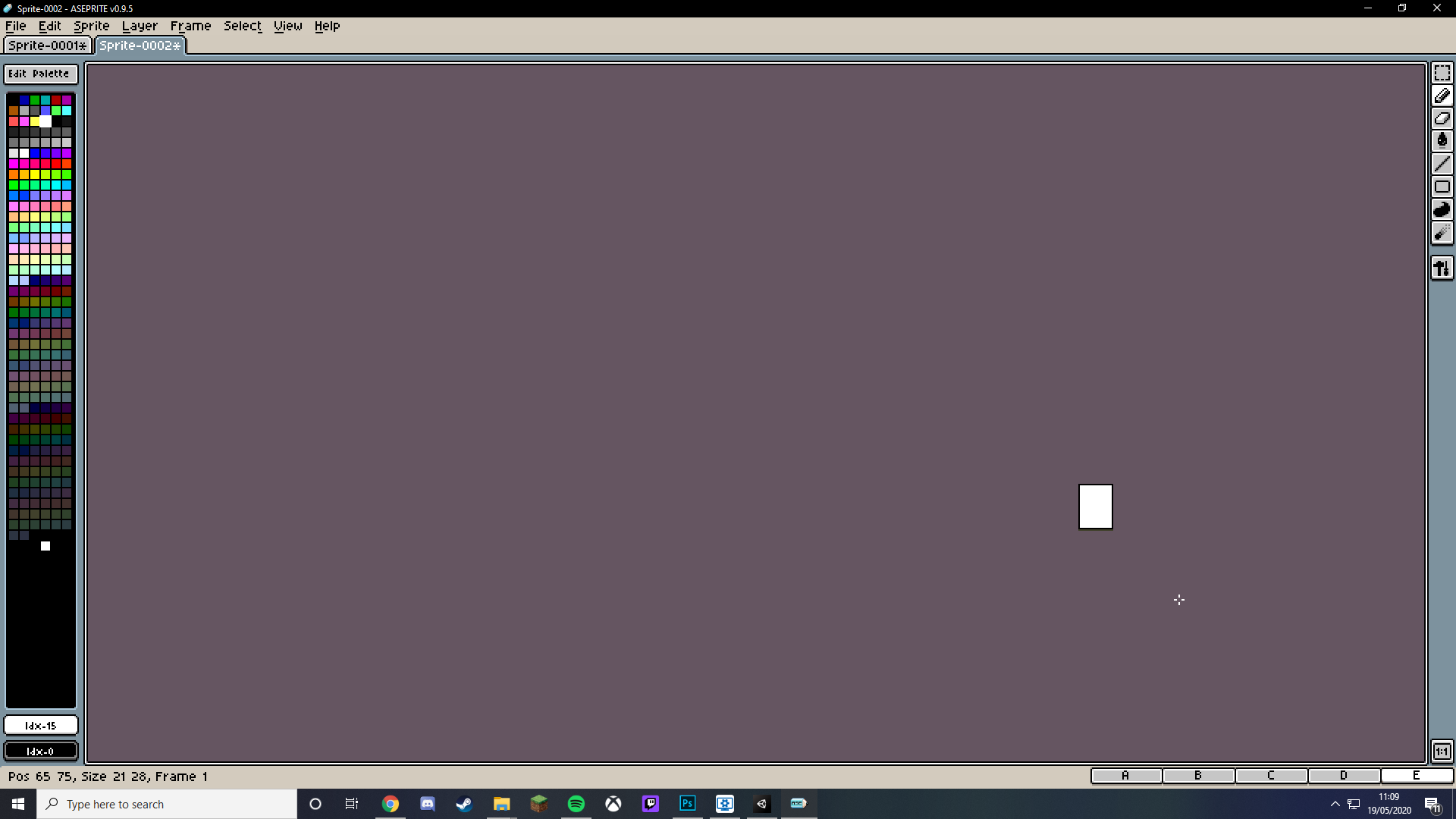The width and height of the screenshot is (1456, 819).
Task: Select the Spray tool
Action: [x=1442, y=233]
